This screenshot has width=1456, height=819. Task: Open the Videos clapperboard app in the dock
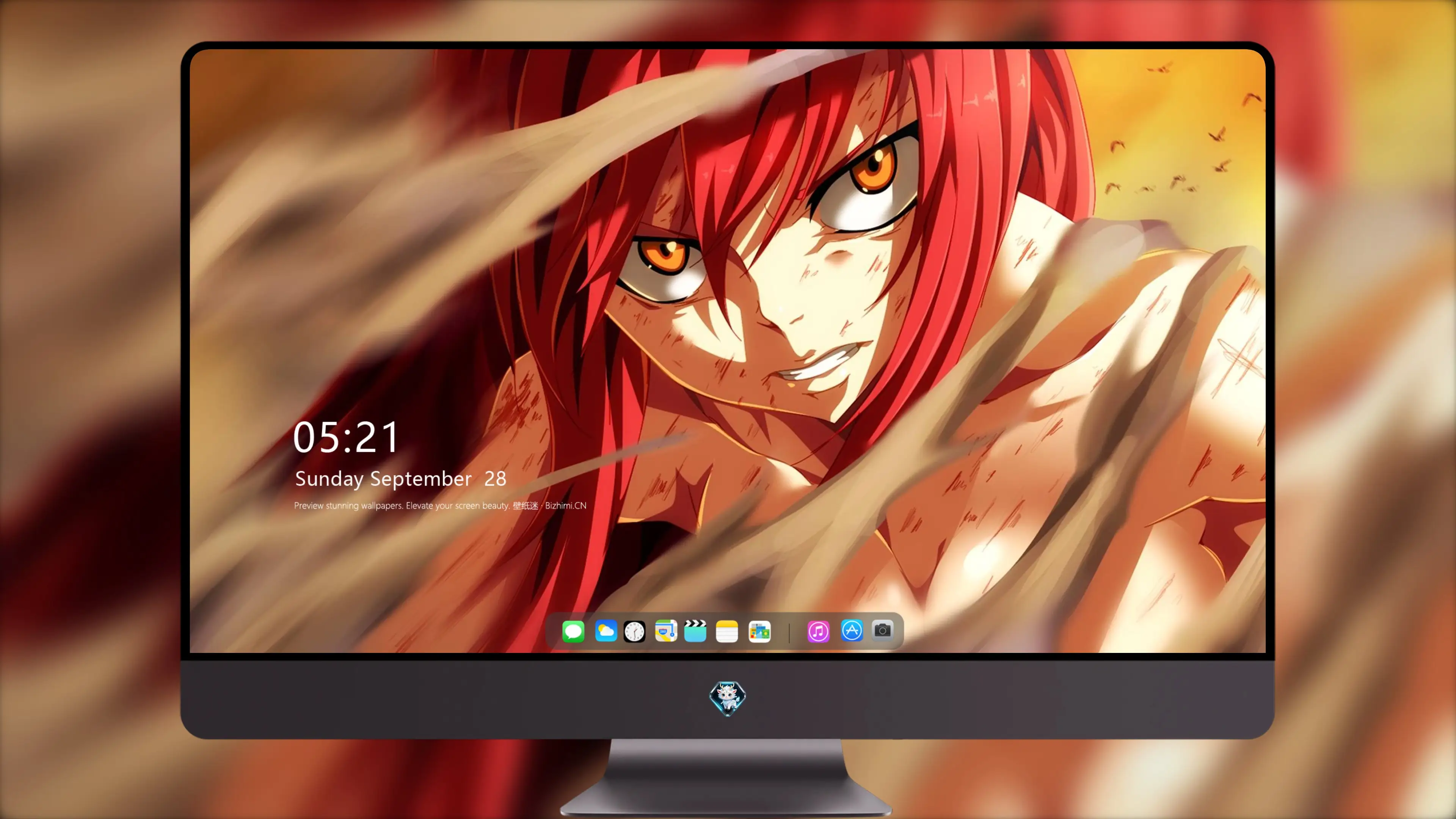point(695,631)
